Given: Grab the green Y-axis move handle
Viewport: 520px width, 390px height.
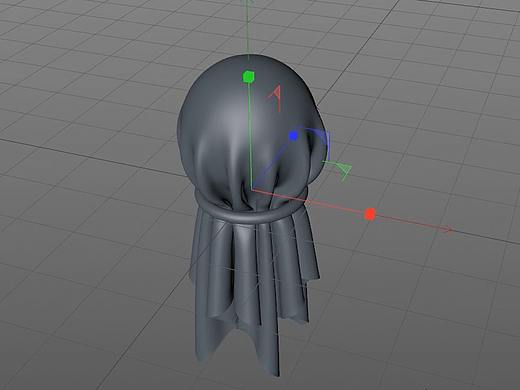Looking at the screenshot, I should pyautogui.click(x=248, y=77).
